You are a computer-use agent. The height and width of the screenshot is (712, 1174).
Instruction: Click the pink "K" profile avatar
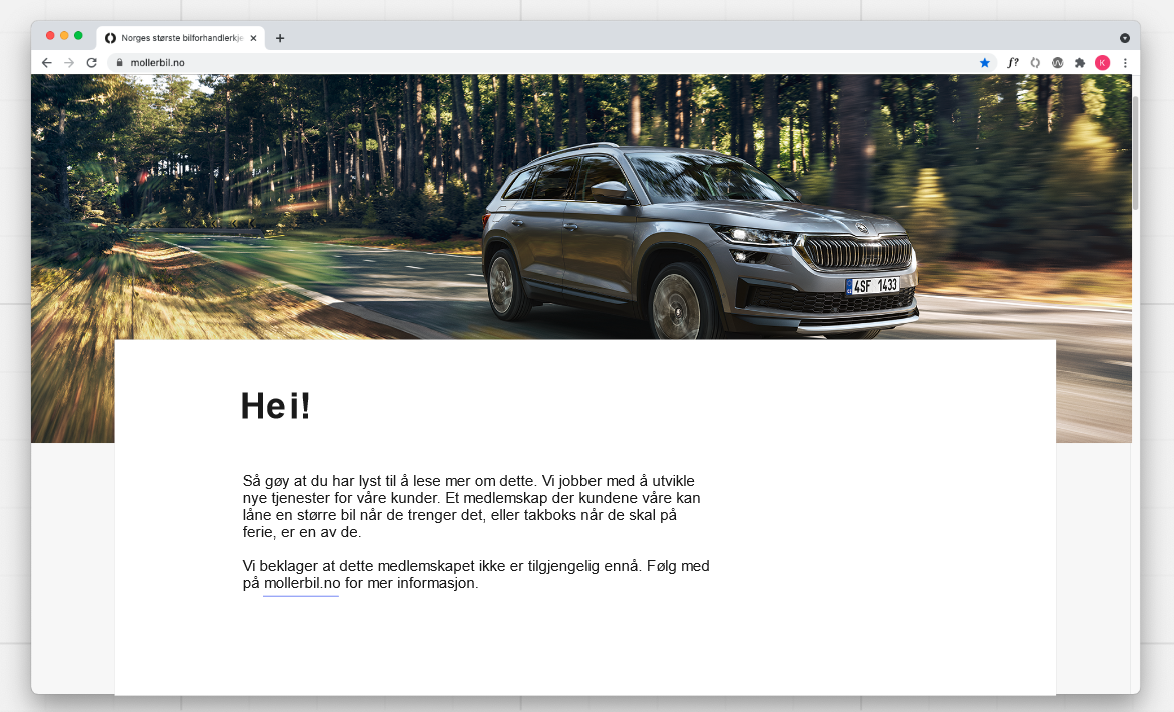[1103, 62]
